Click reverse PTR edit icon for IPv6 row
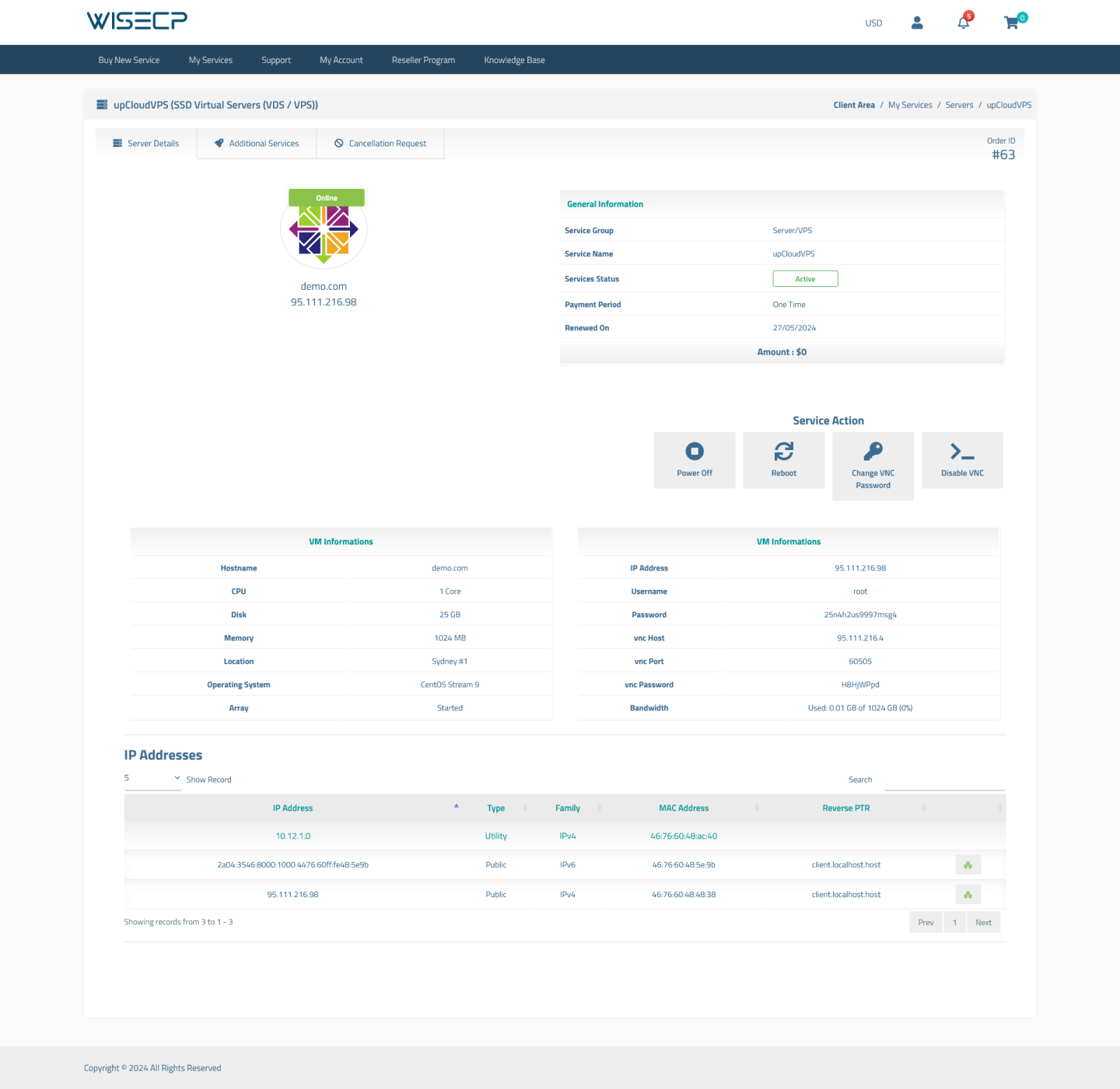Screen dimensions: 1120x1089 (x=968, y=865)
